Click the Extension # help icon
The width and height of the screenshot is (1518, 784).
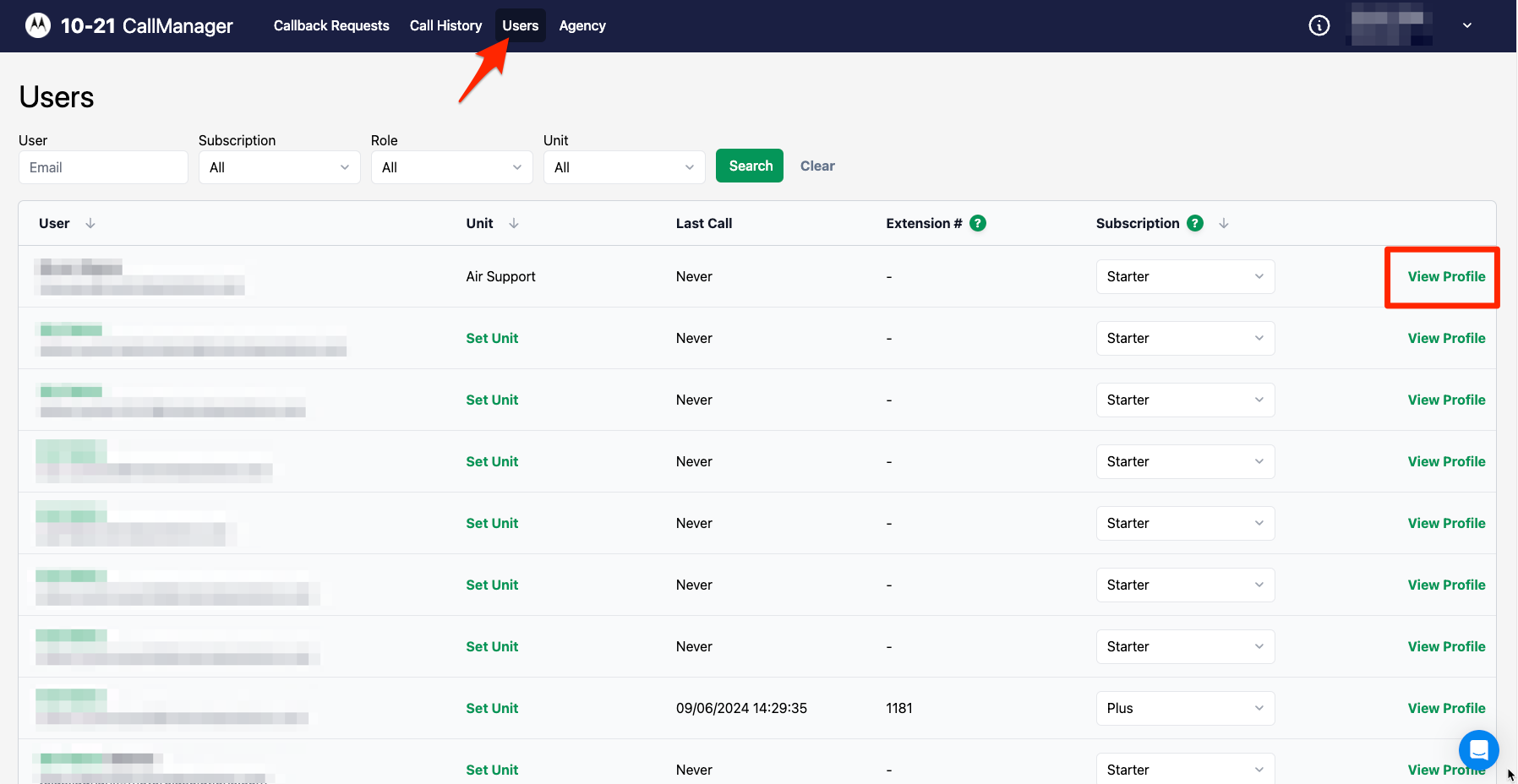click(978, 223)
